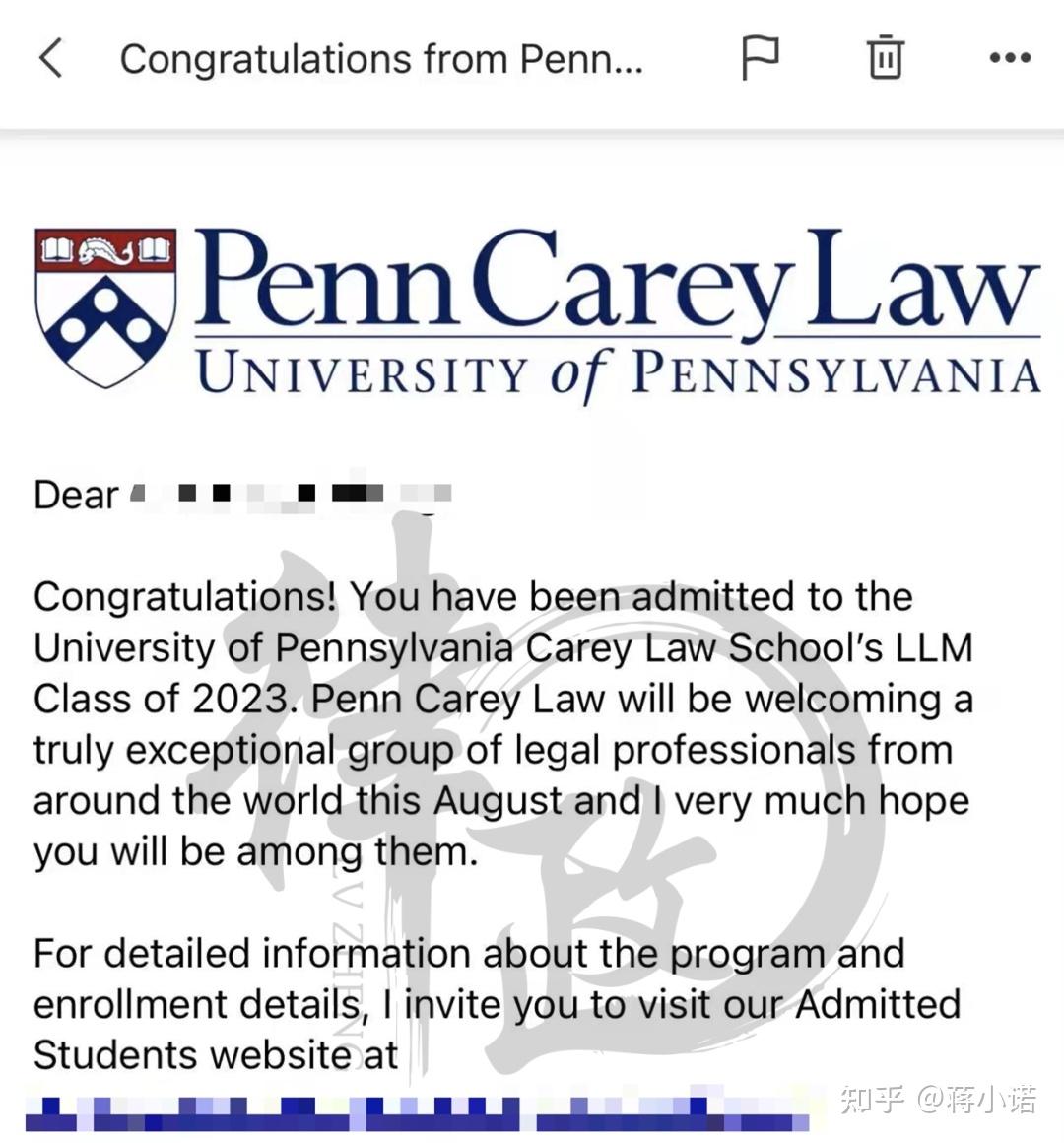1064x1143 pixels.
Task: Tap the 'Admitted Students website at' phrase
Action: 216,1055
